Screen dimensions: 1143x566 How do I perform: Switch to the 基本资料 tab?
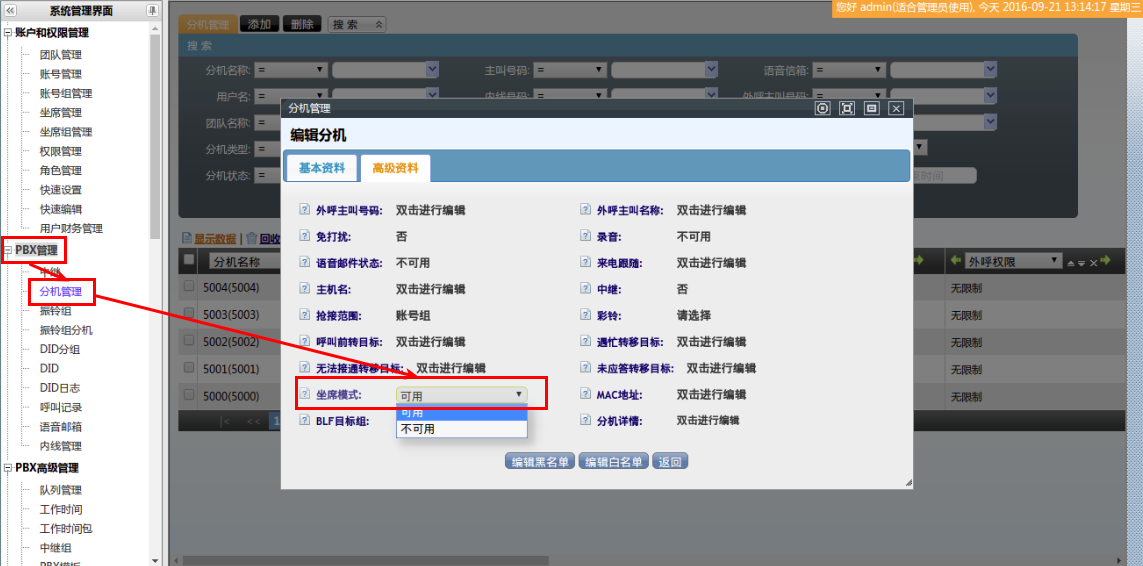click(x=322, y=168)
